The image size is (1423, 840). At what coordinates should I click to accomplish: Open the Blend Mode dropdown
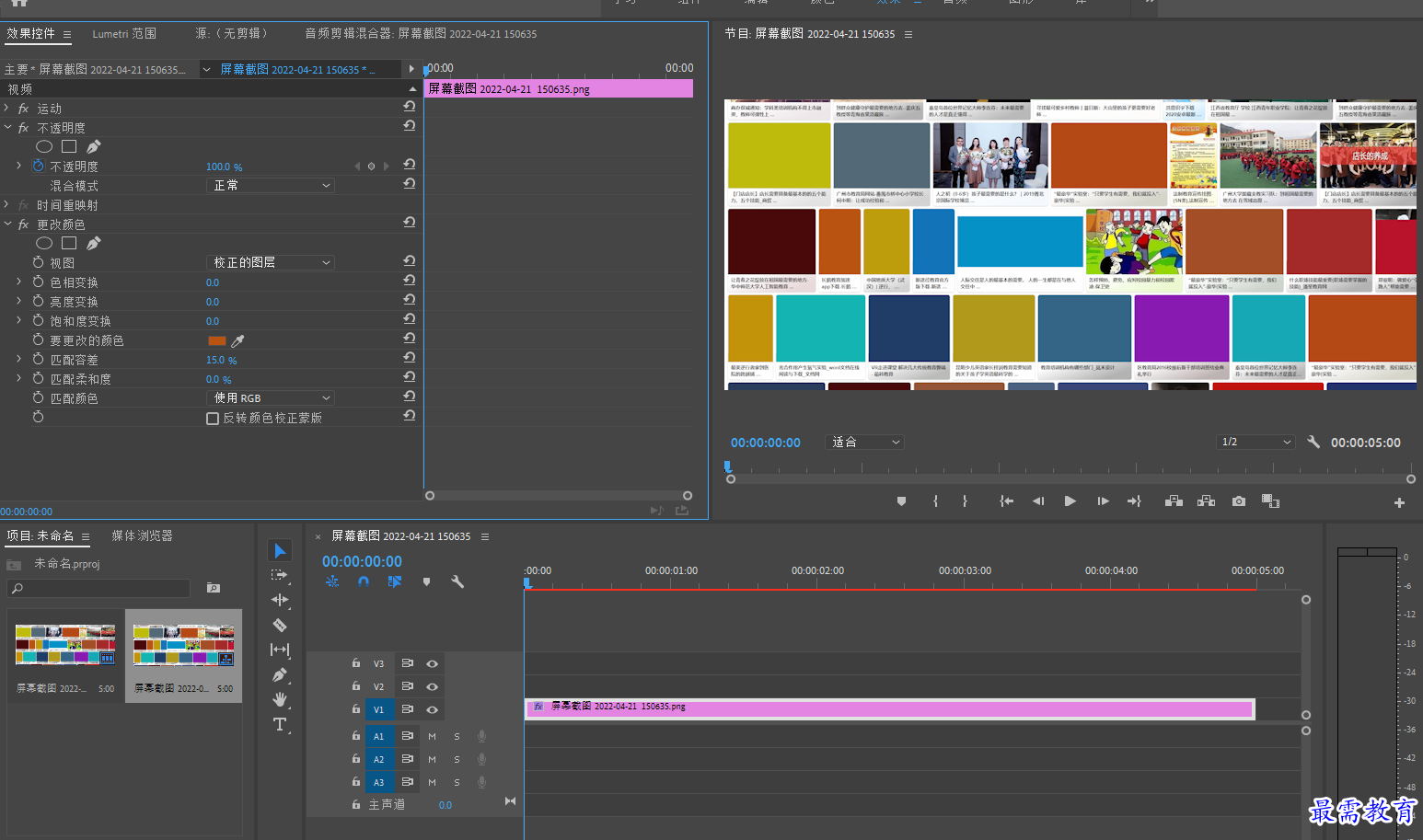tap(271, 186)
